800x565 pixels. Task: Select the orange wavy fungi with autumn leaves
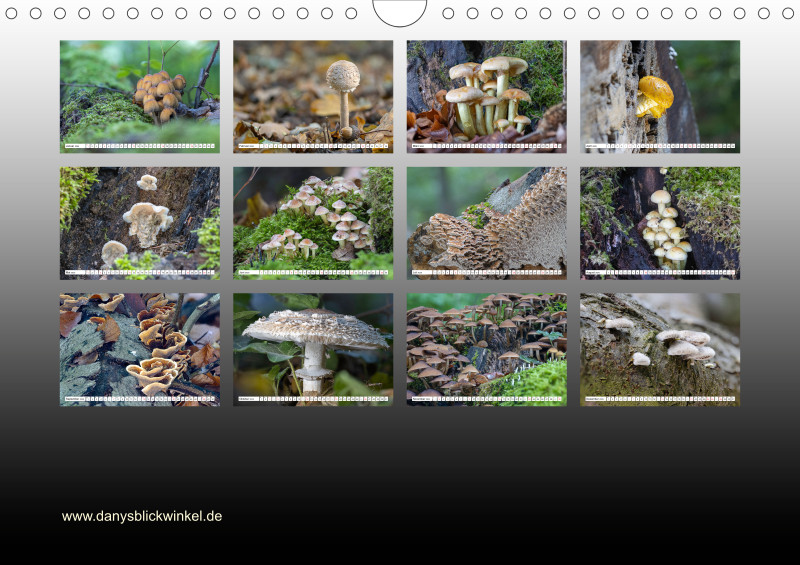pyautogui.click(x=140, y=350)
